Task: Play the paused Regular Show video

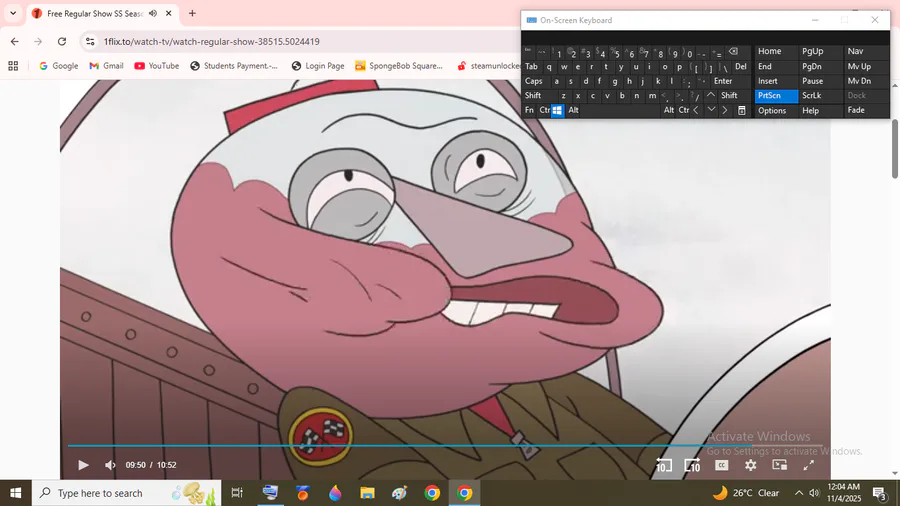Action: [x=83, y=465]
